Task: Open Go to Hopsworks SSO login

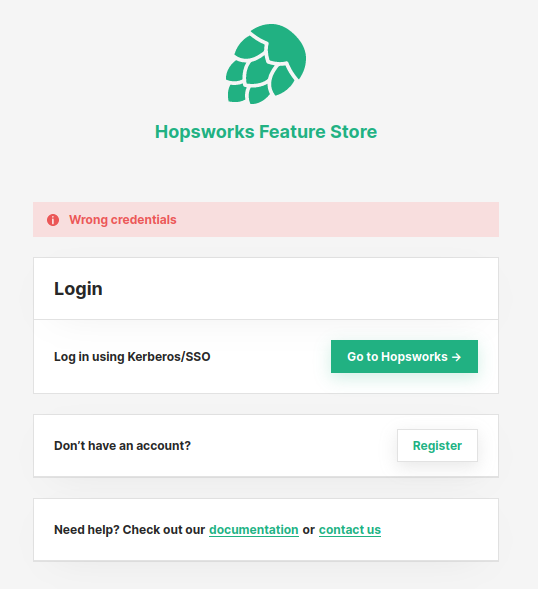Action: coord(404,356)
